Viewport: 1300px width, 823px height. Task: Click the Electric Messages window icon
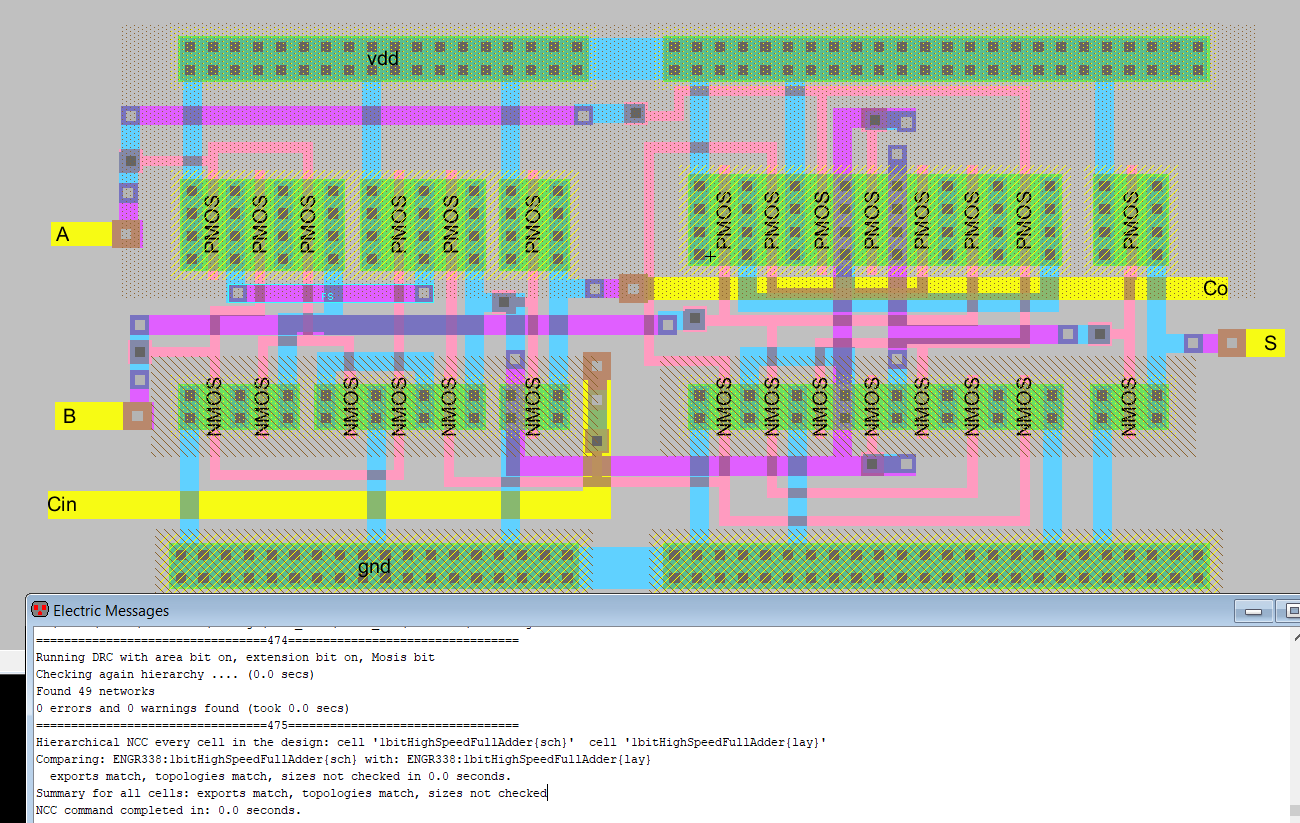click(x=40, y=610)
